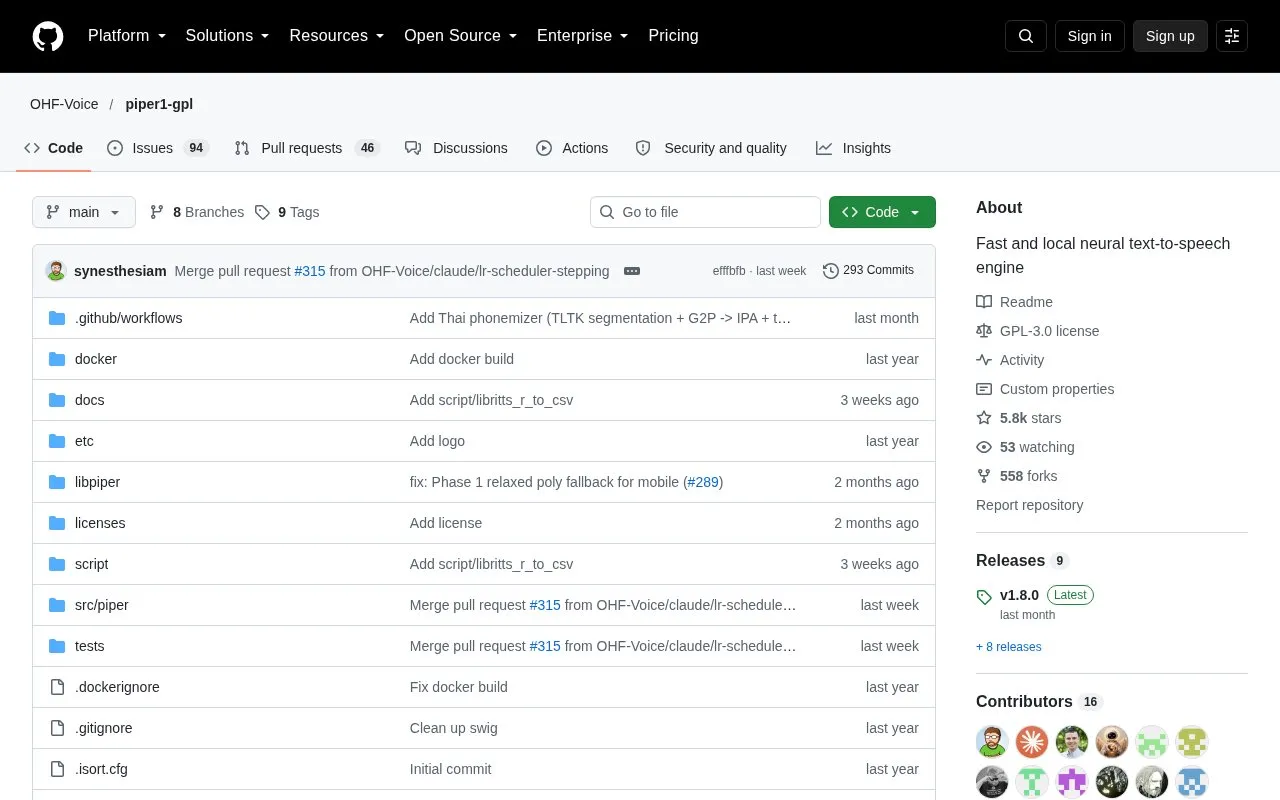Click the .dockerignore file icon

(x=57, y=687)
